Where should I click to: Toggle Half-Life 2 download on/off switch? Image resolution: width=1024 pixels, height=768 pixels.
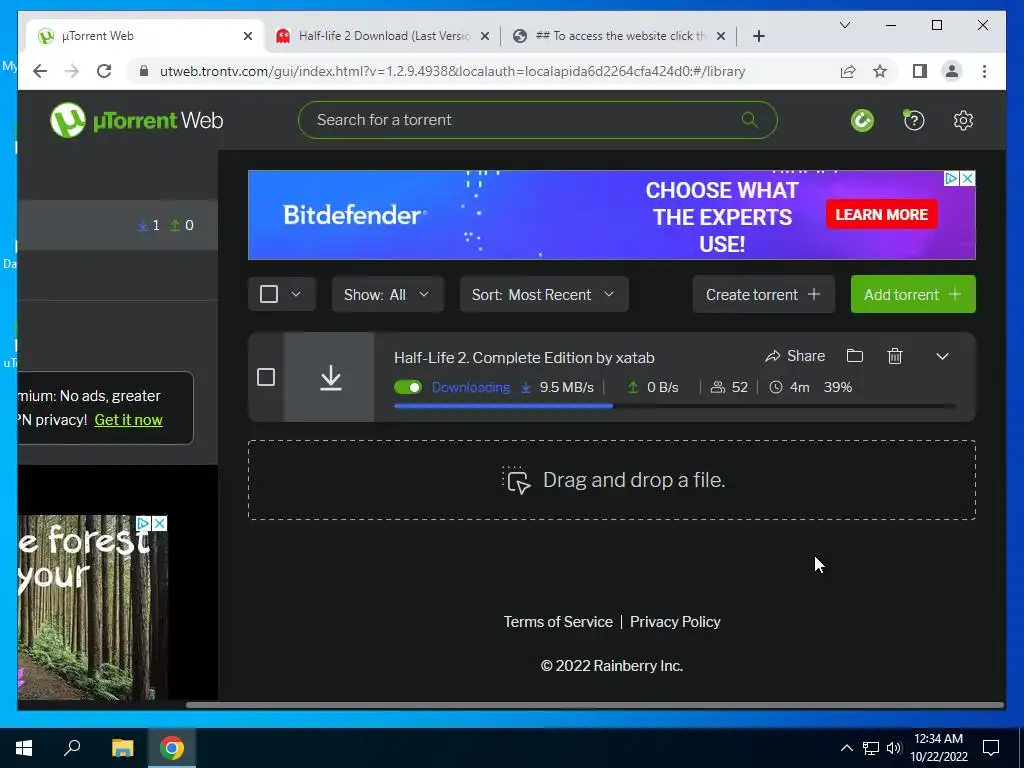408,387
